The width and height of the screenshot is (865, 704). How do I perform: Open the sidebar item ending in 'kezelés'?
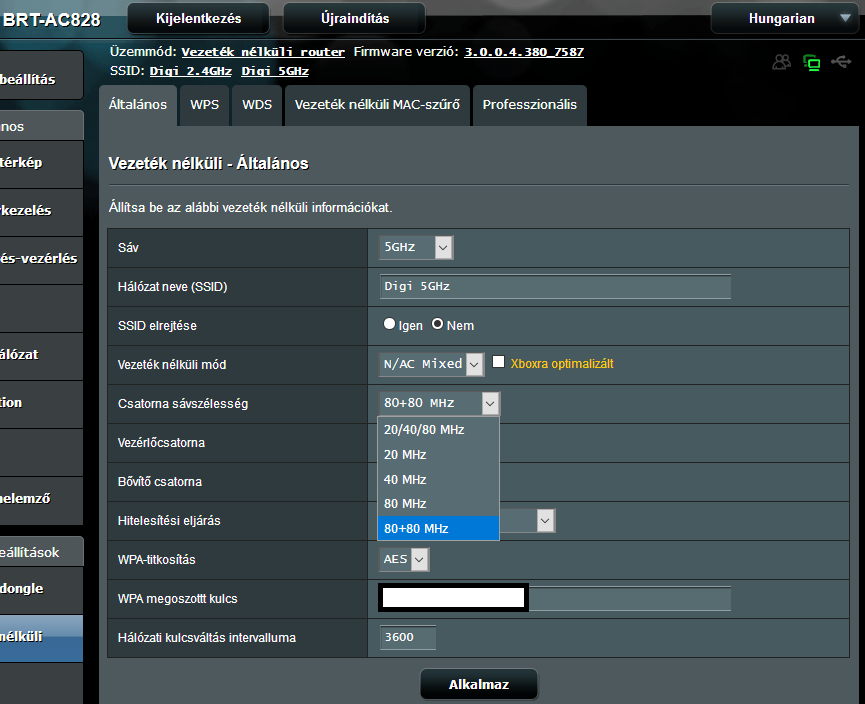[x=41, y=212]
